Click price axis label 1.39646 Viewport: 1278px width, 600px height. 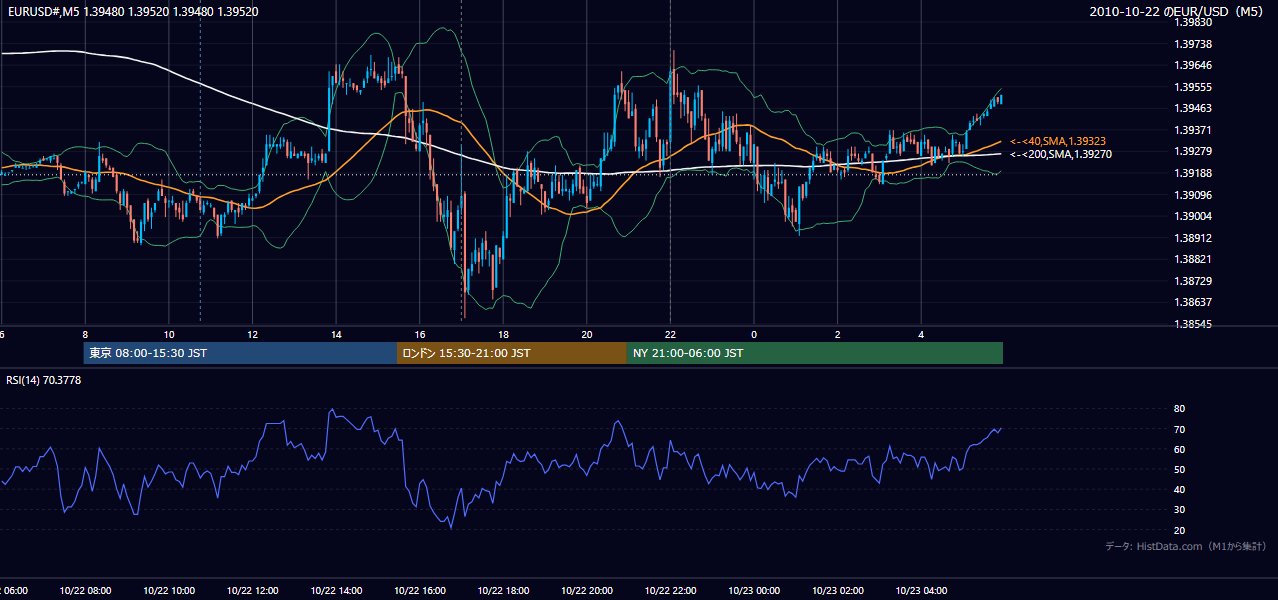(1192, 65)
